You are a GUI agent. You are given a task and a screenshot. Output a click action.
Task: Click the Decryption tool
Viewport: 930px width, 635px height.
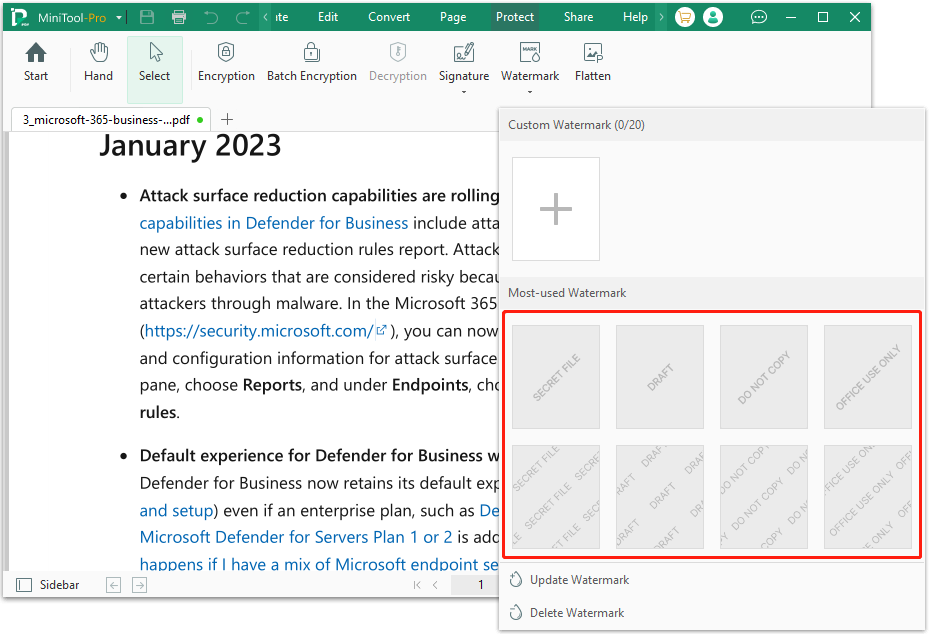point(398,62)
